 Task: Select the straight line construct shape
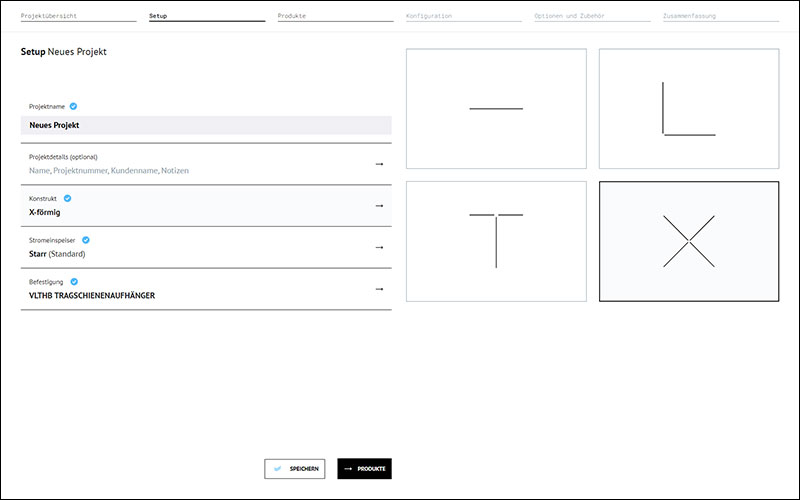click(496, 109)
